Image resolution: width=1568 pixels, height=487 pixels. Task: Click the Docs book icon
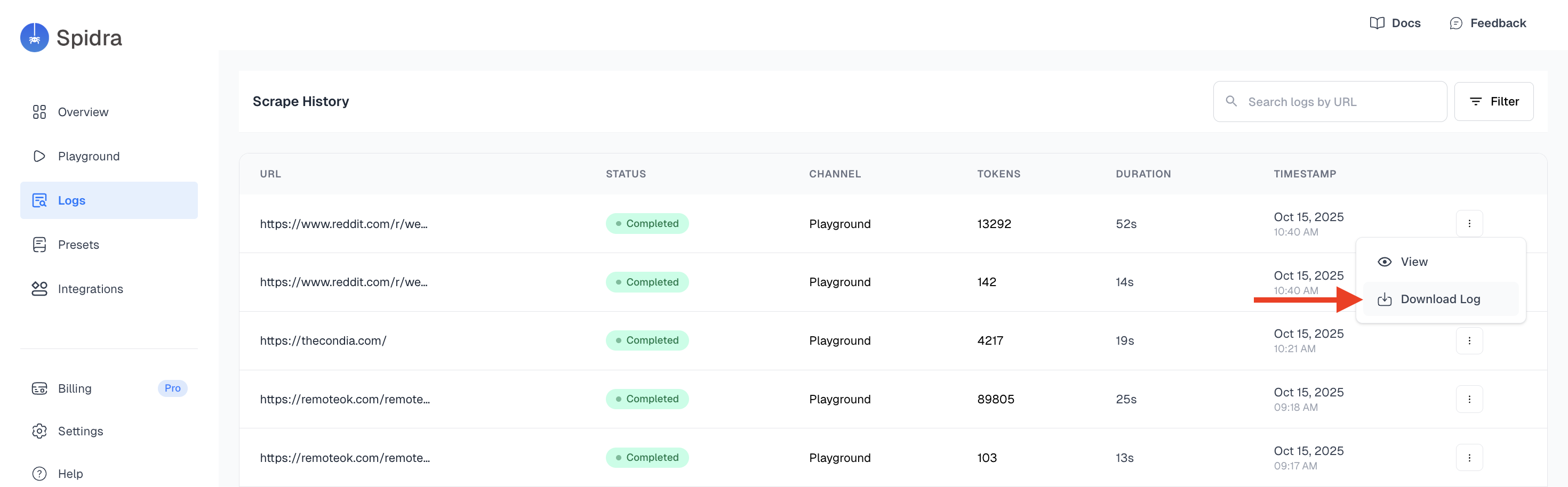[1376, 23]
